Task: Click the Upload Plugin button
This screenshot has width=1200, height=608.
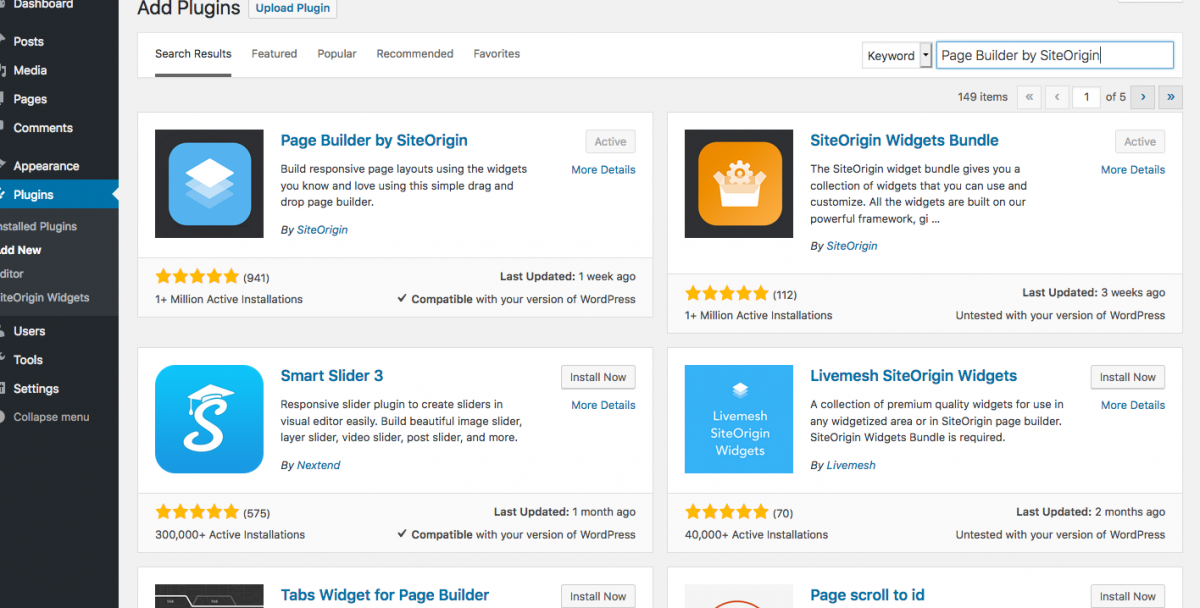Action: pos(293,8)
